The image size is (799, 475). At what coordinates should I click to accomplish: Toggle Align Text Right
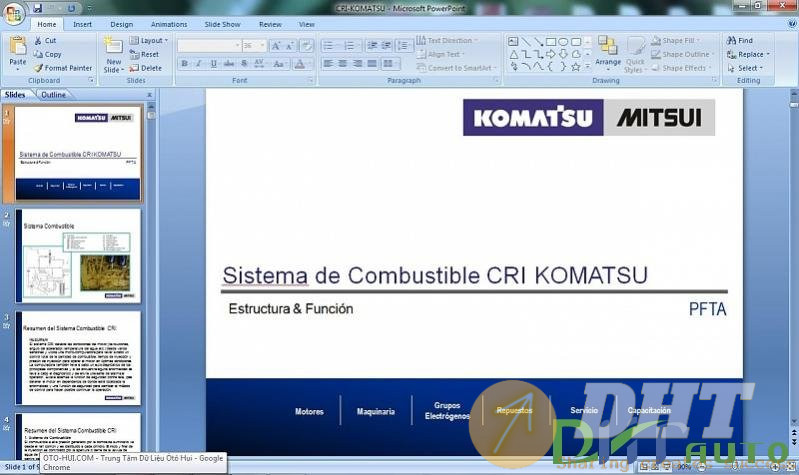pyautogui.click(x=358, y=64)
